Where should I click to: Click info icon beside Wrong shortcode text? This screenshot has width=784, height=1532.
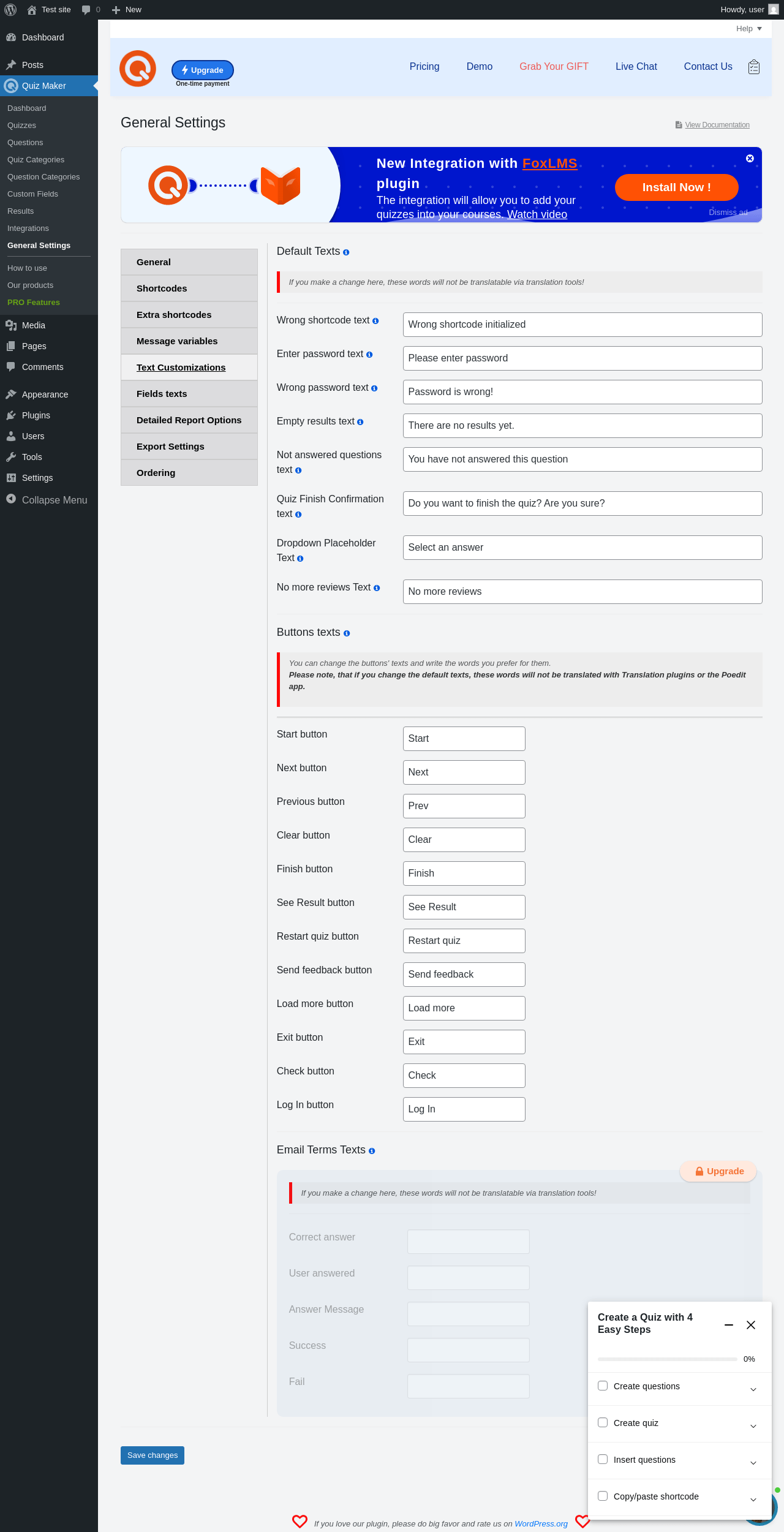click(375, 321)
